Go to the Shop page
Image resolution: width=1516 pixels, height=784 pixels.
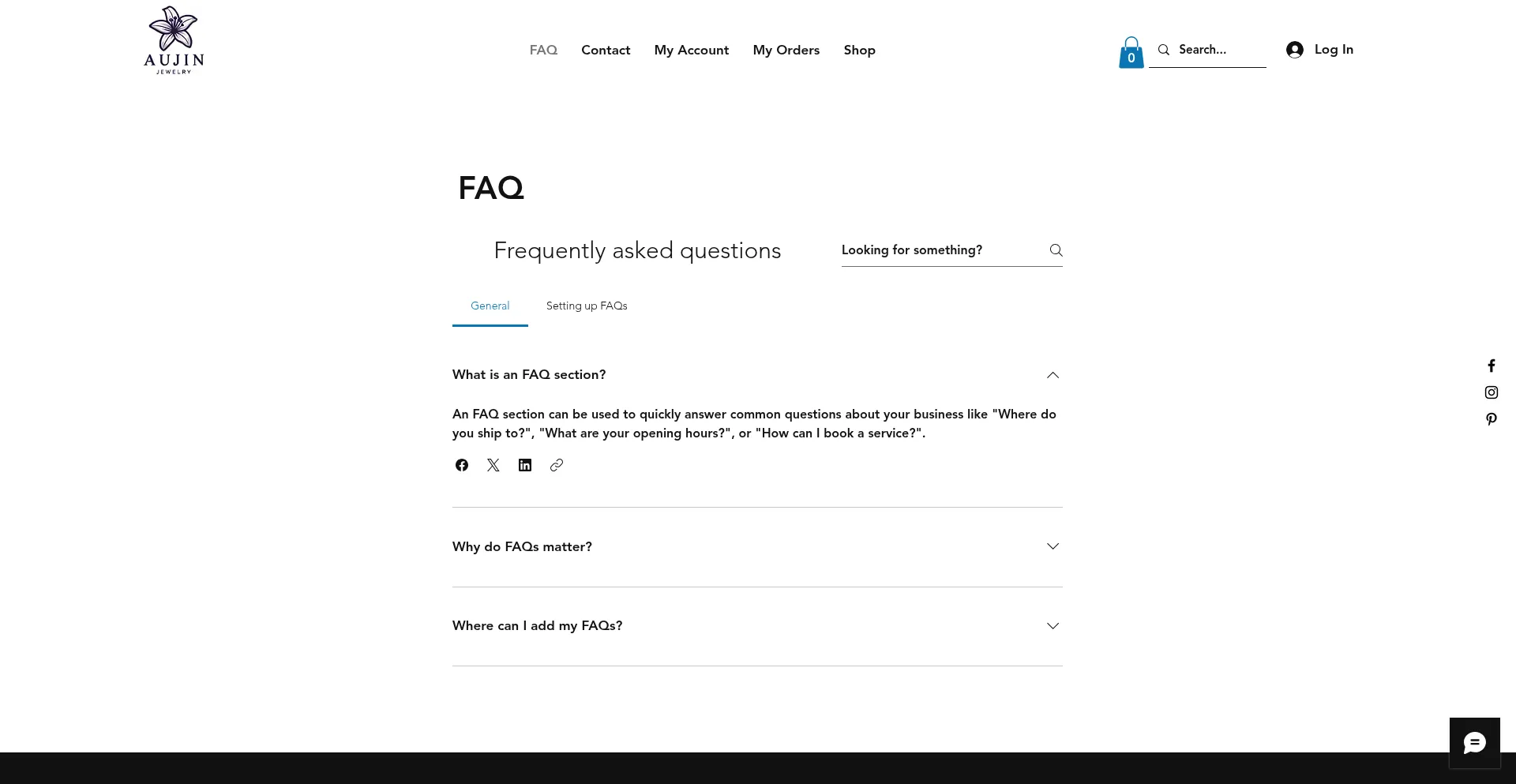[859, 50]
